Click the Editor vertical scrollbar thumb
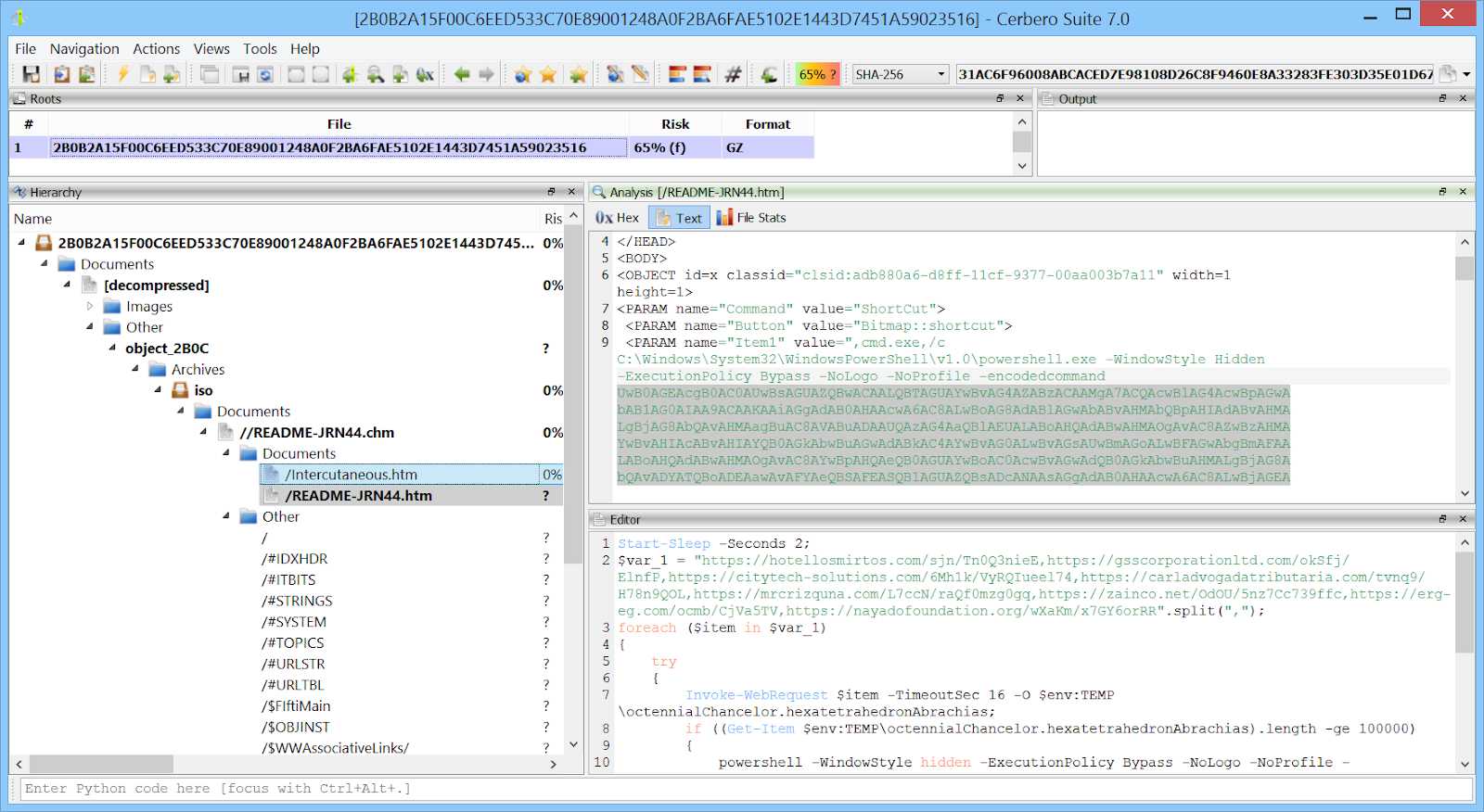The image size is (1484, 812). 1465,603
